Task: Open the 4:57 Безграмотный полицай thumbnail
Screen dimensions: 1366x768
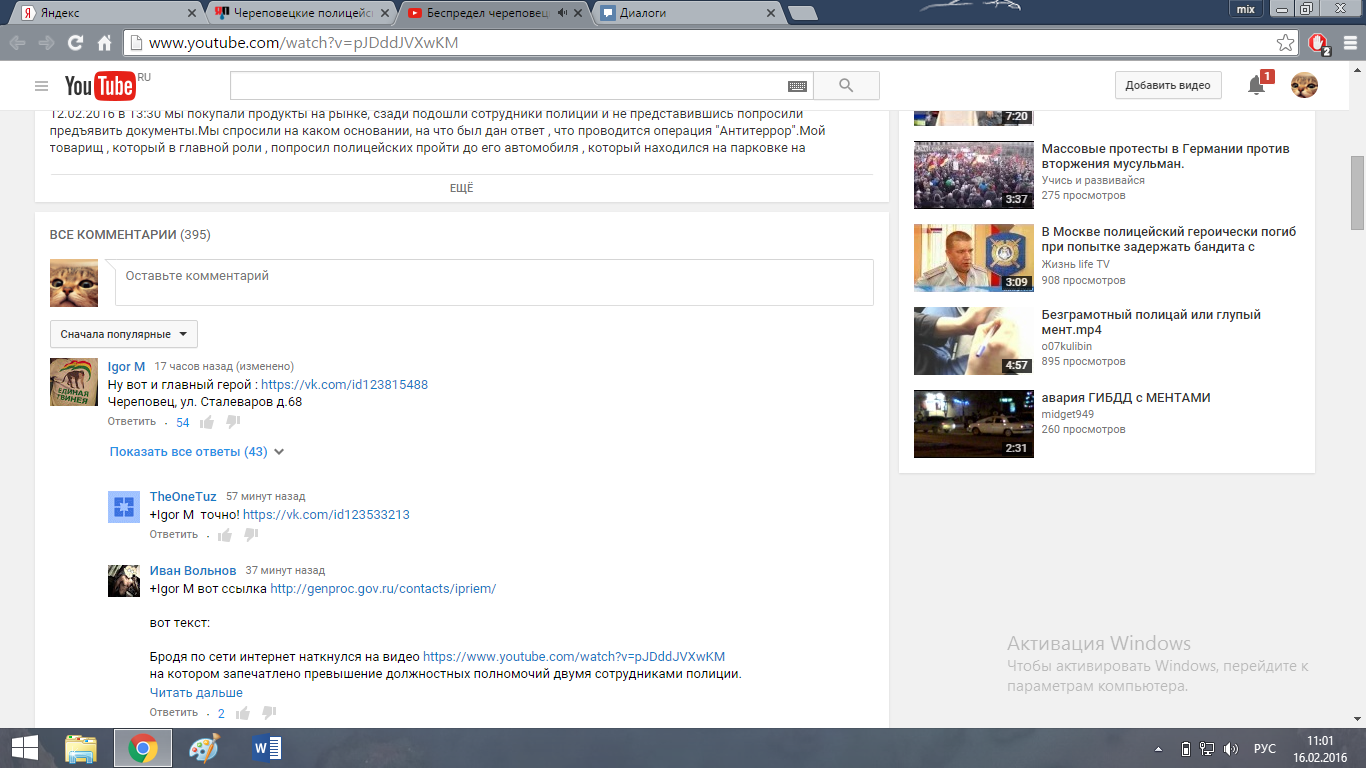Action: click(974, 341)
